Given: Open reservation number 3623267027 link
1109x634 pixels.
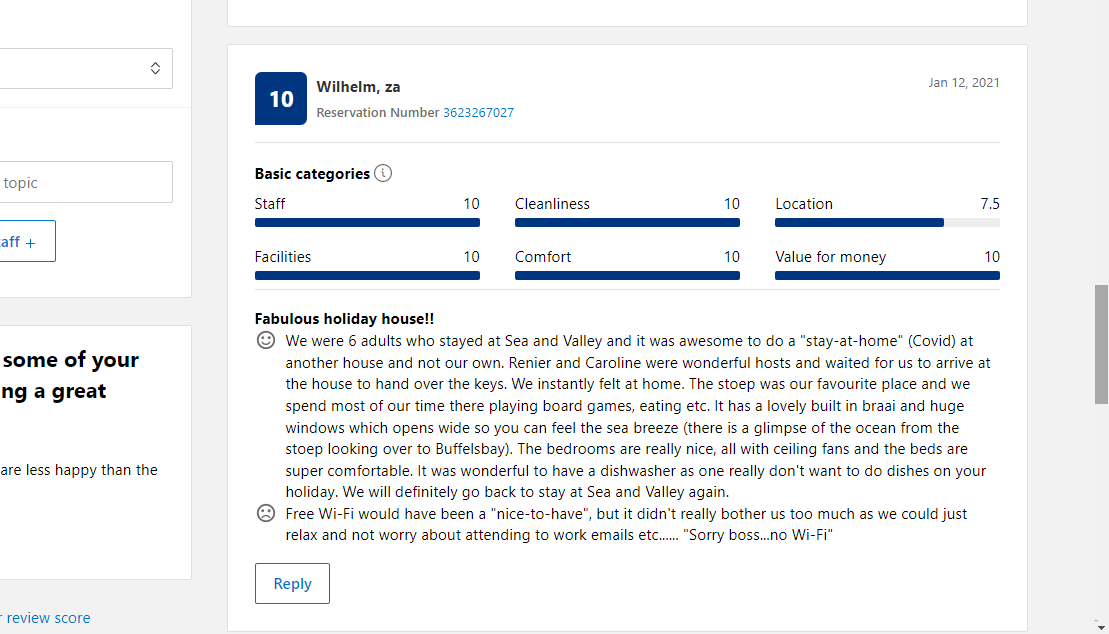Looking at the screenshot, I should [478, 113].
